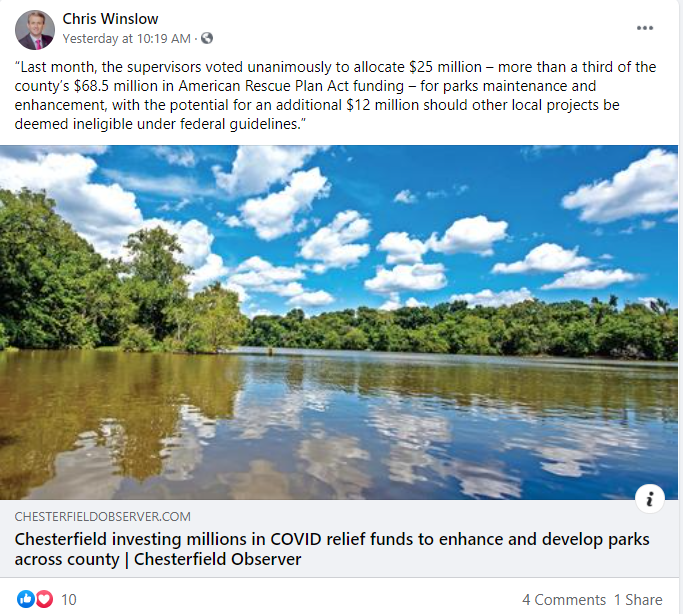Screen dimensions: 683x614
Task: Open Chris Winslow's profile via his name
Action: coord(110,19)
